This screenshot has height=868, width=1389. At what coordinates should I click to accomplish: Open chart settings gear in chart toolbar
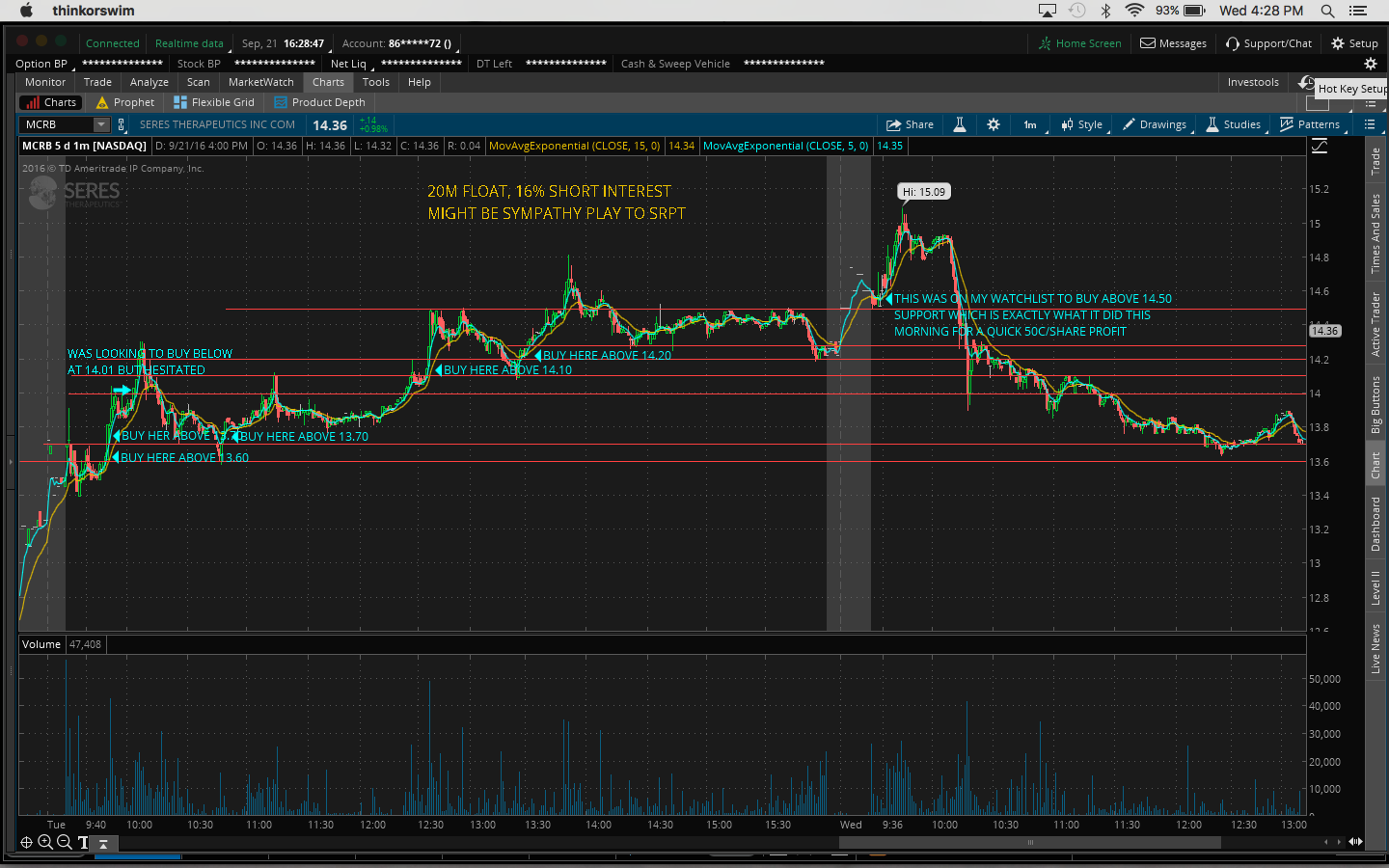994,124
